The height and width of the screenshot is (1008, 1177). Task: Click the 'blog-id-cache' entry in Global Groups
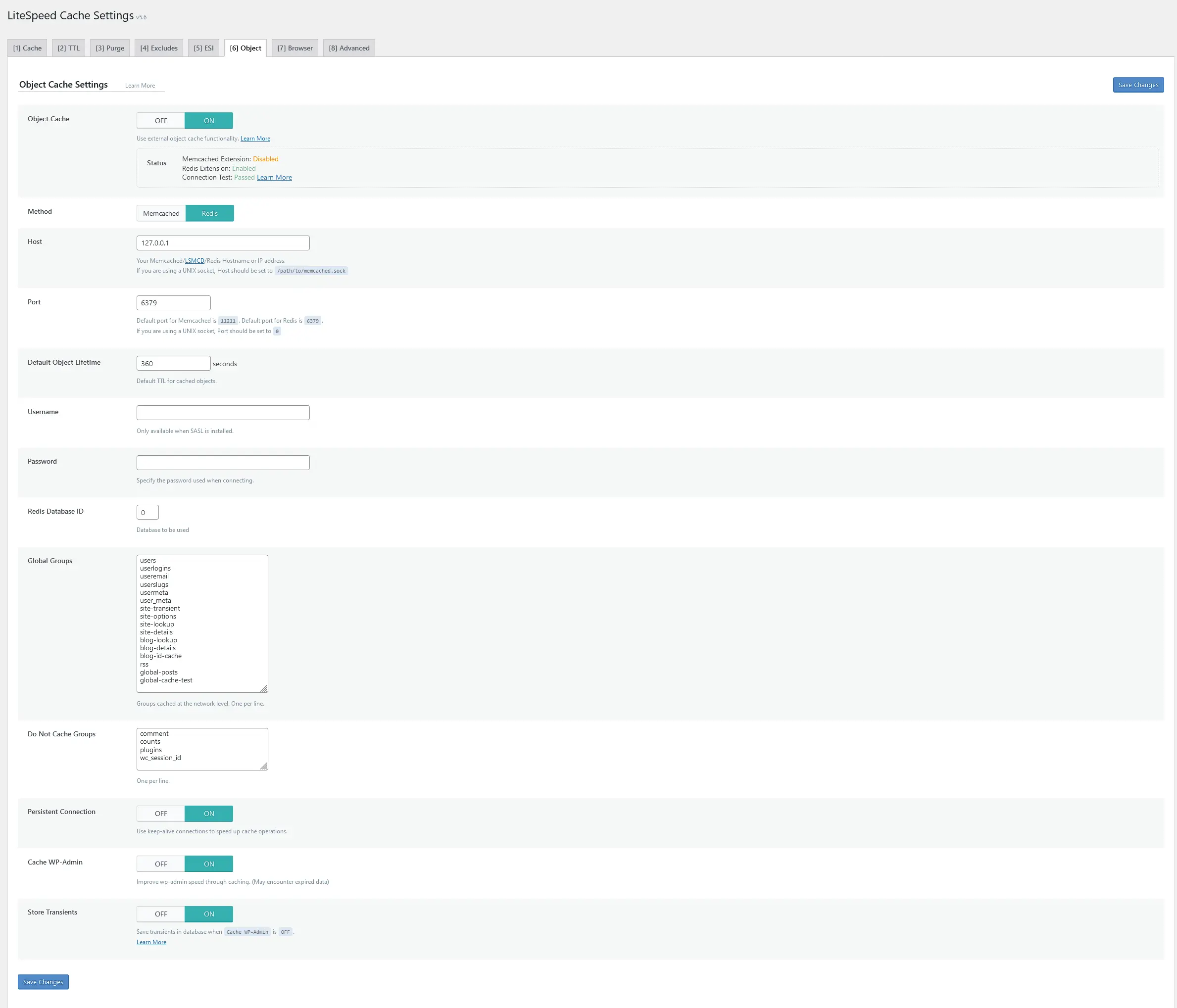tap(161, 656)
